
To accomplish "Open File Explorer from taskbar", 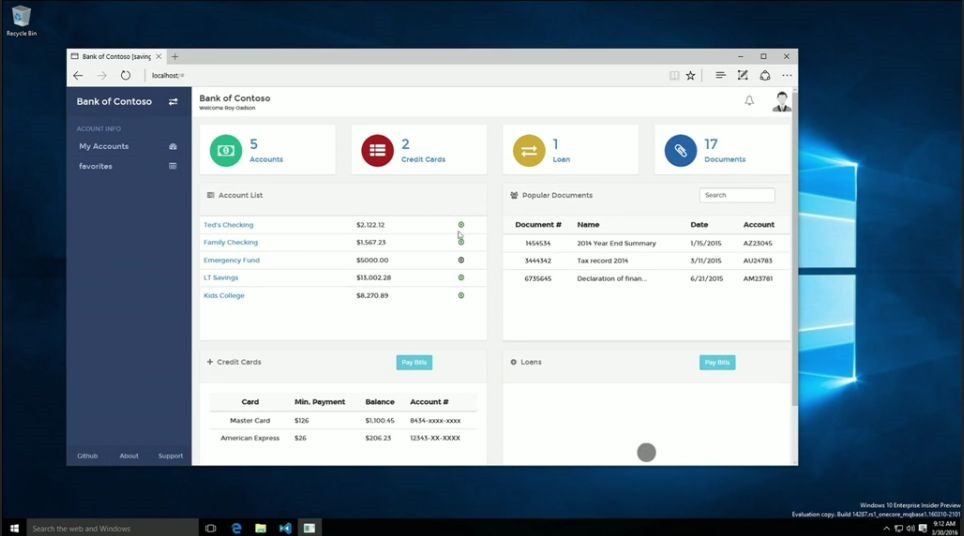I will tap(261, 528).
